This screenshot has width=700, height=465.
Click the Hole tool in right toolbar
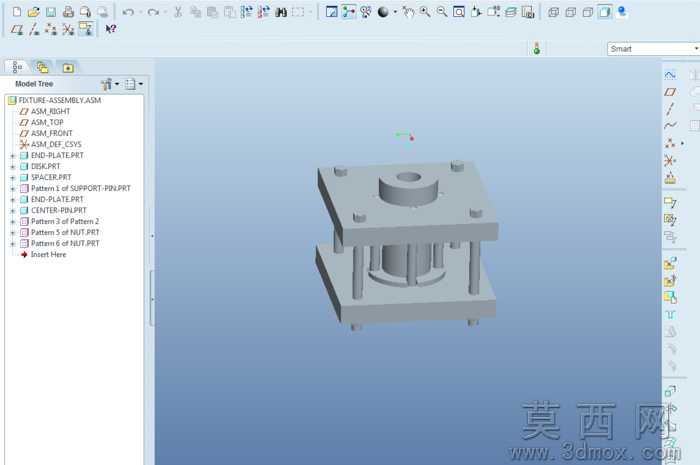670,315
